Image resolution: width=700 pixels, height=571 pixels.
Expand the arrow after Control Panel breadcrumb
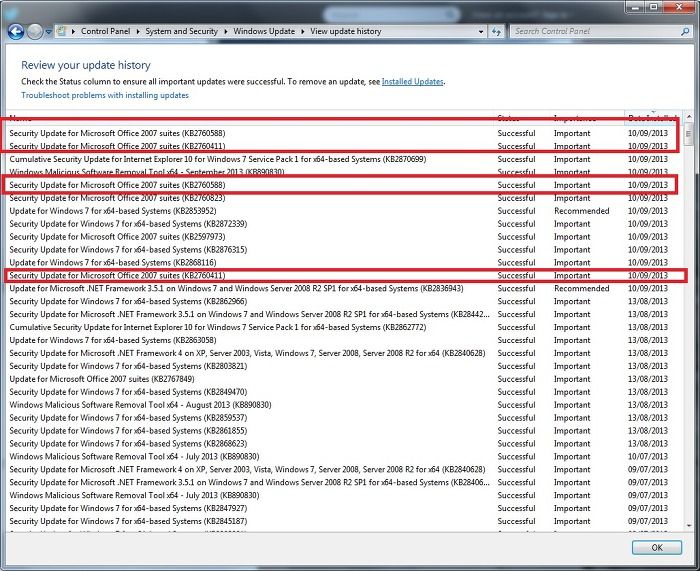point(138,31)
